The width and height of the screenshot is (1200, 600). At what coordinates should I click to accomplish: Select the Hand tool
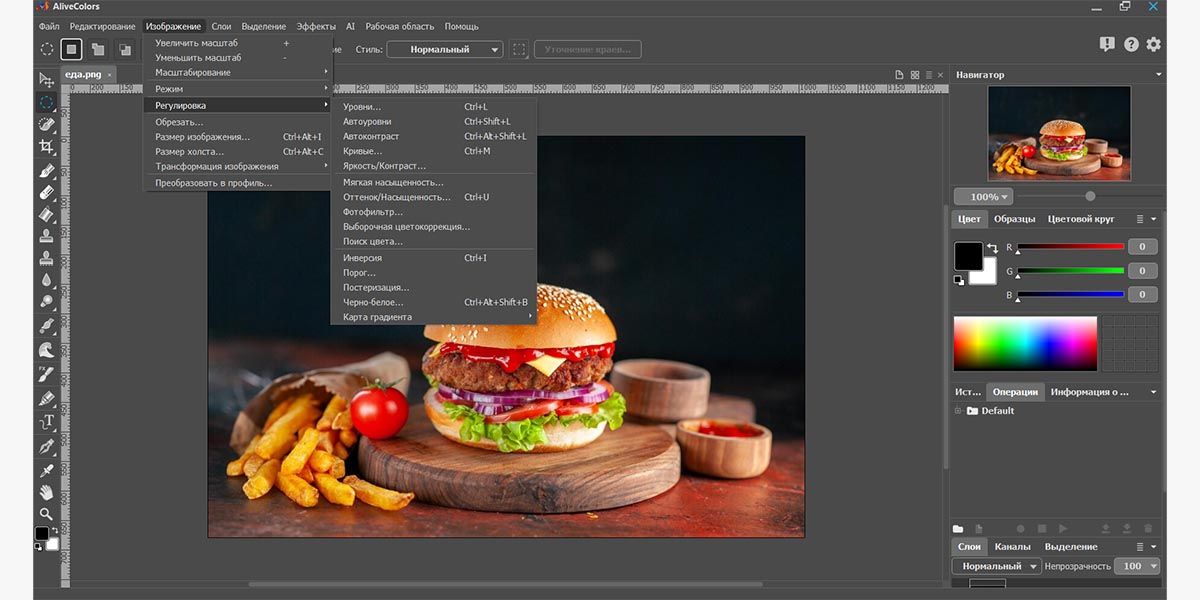tap(46, 492)
